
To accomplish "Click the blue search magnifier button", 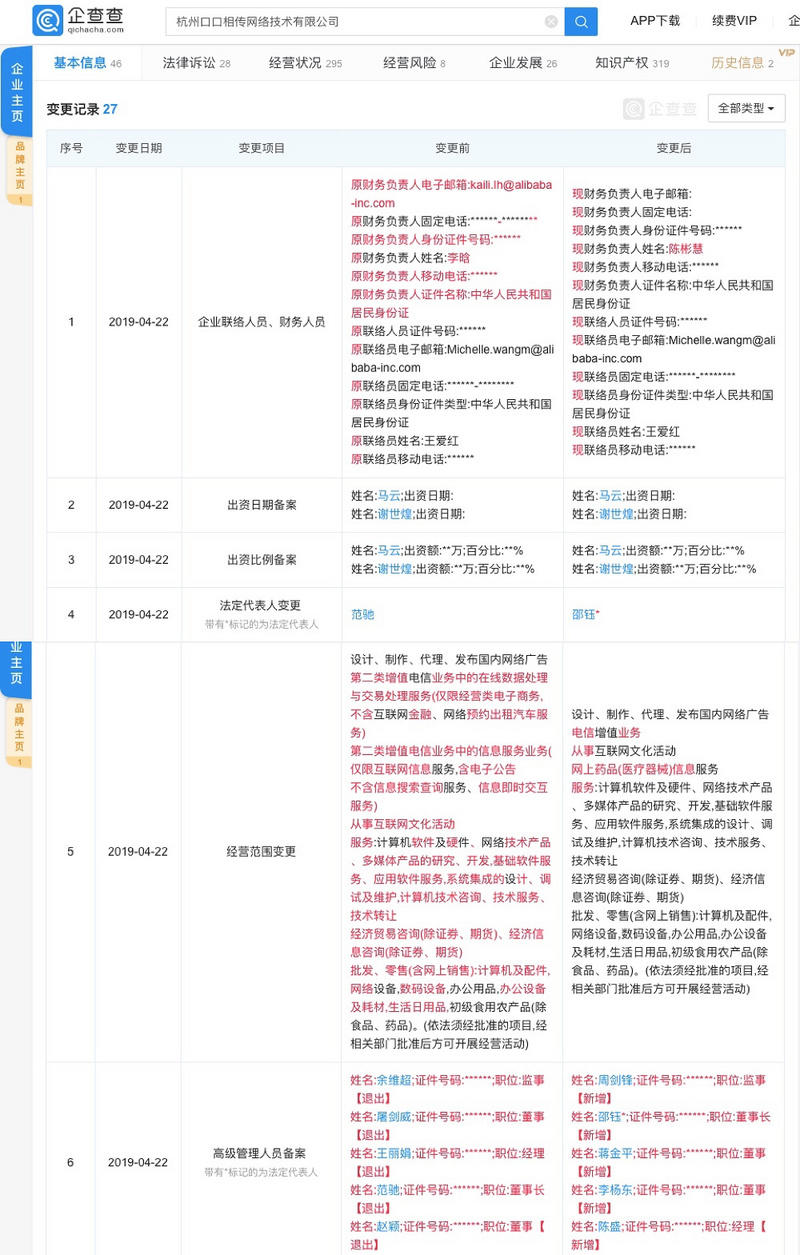I will click(x=581, y=21).
